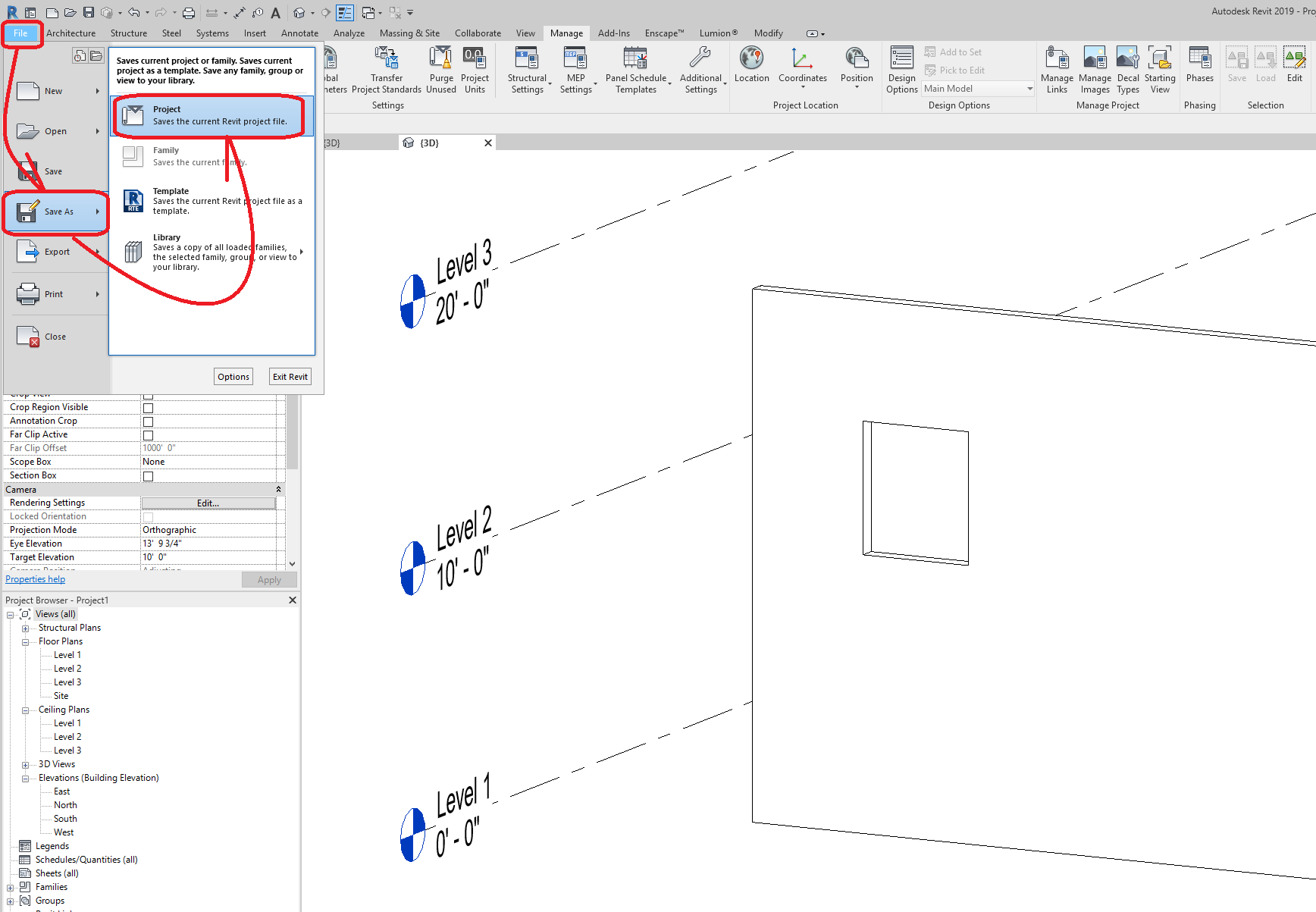The height and width of the screenshot is (912, 1316).
Task: Select Project from the Save As options
Action: point(210,115)
